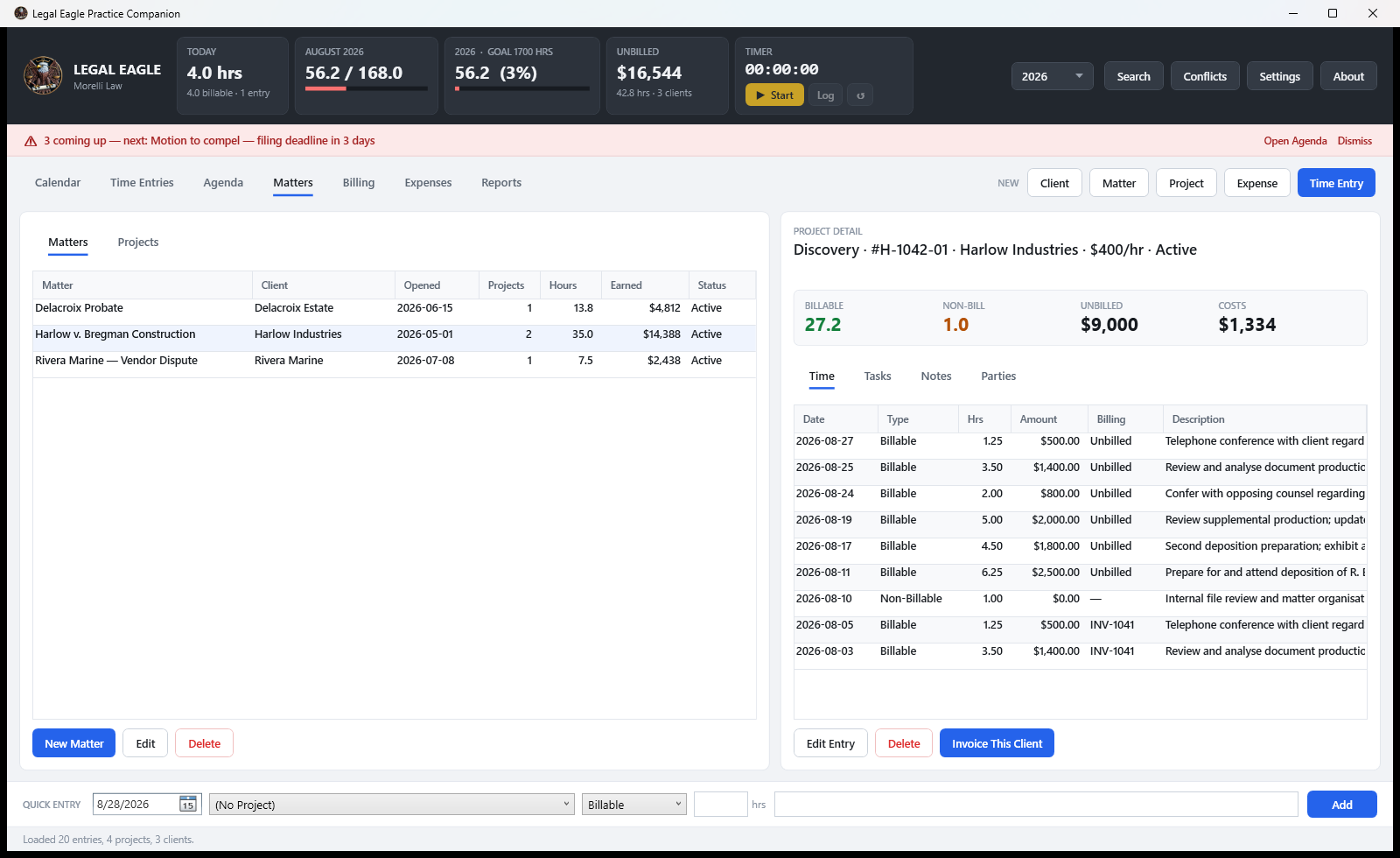Open the quick entry date calendar picker
Viewport: 1400px width, 858px height.
(x=188, y=804)
